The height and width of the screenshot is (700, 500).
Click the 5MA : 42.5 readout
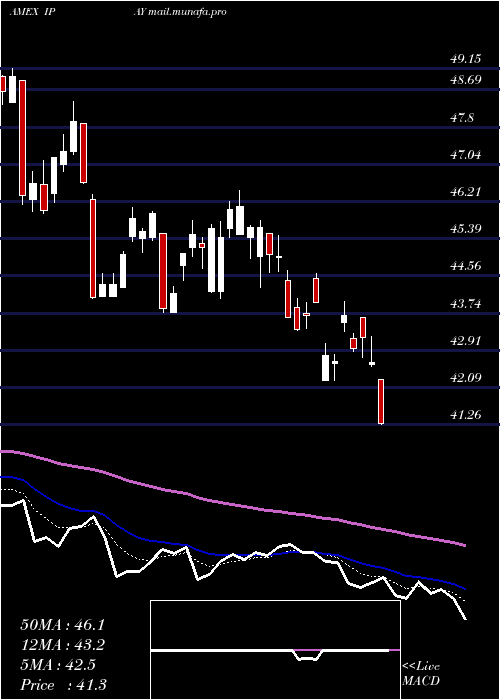click(58, 665)
